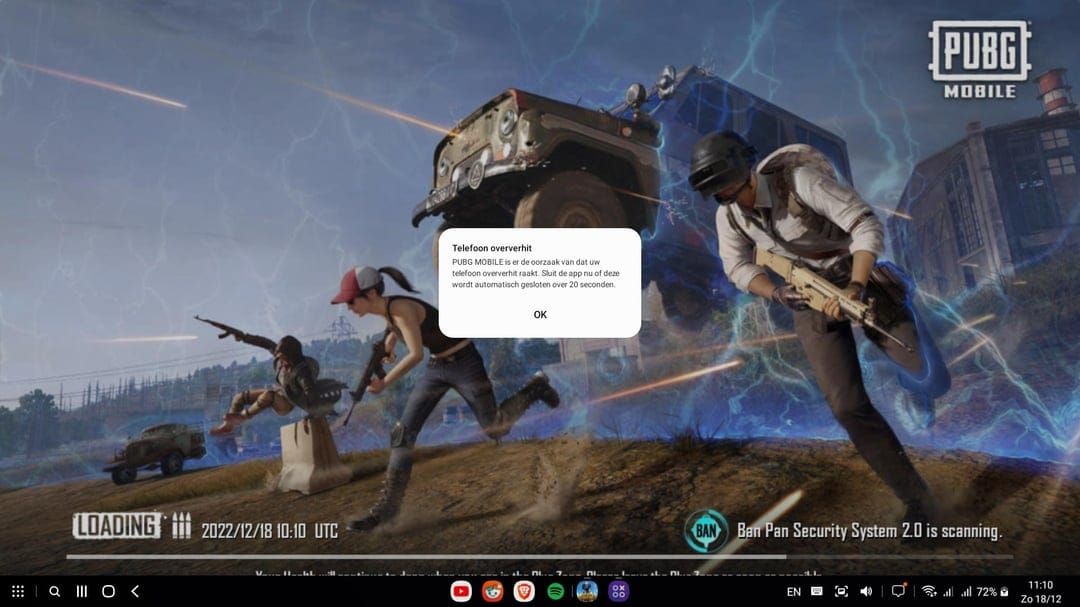Click the dialog message about PUBG MOBILE overheating

[x=536, y=273]
